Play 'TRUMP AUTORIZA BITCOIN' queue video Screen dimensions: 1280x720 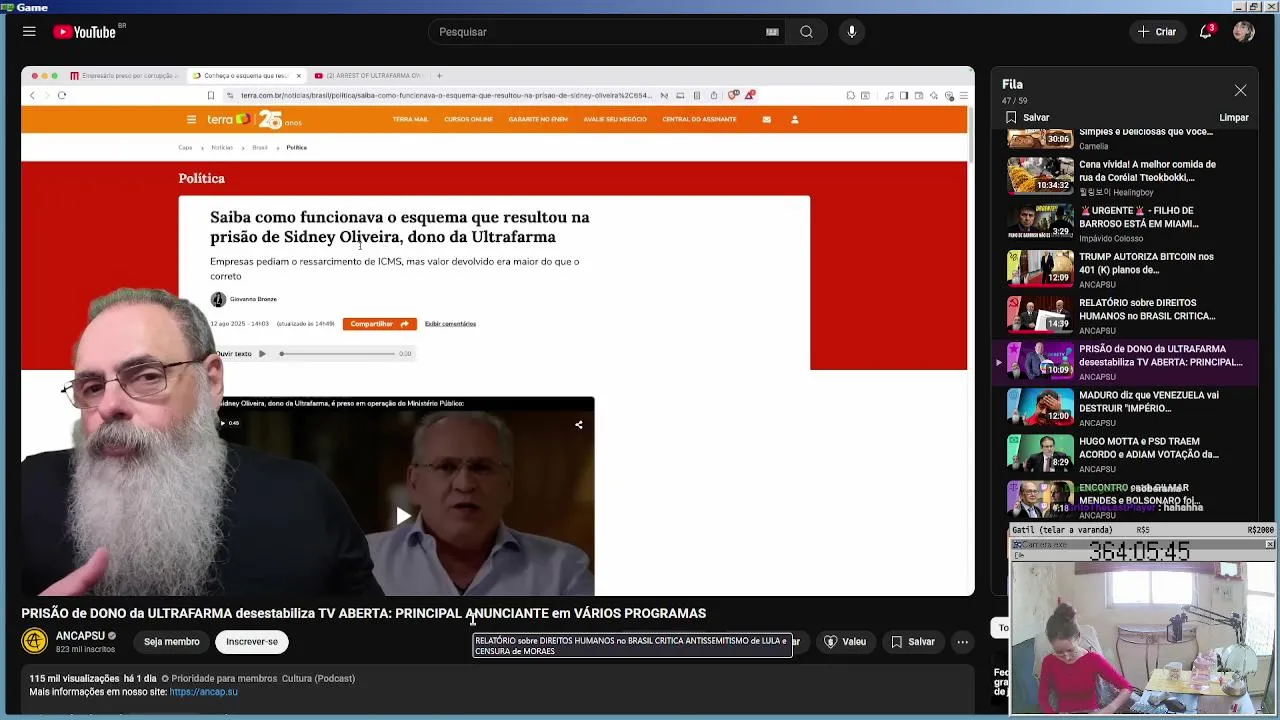1127,269
